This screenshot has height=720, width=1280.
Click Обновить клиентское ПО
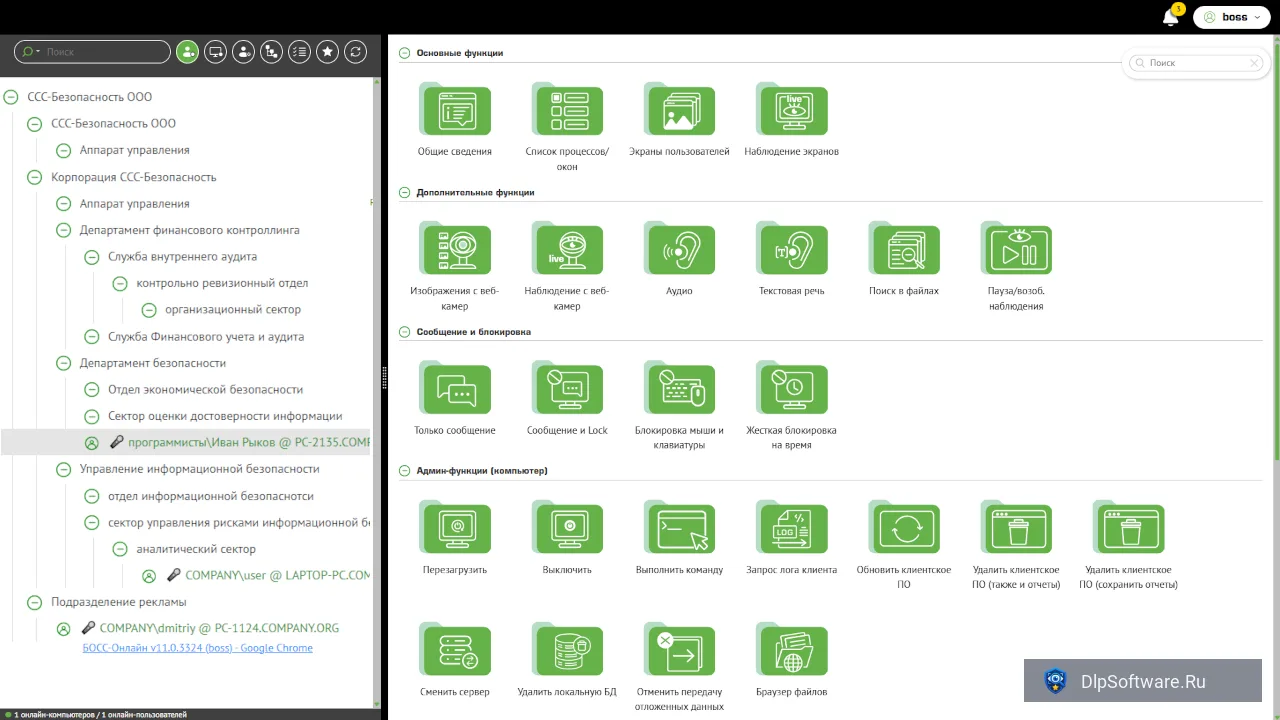(904, 527)
